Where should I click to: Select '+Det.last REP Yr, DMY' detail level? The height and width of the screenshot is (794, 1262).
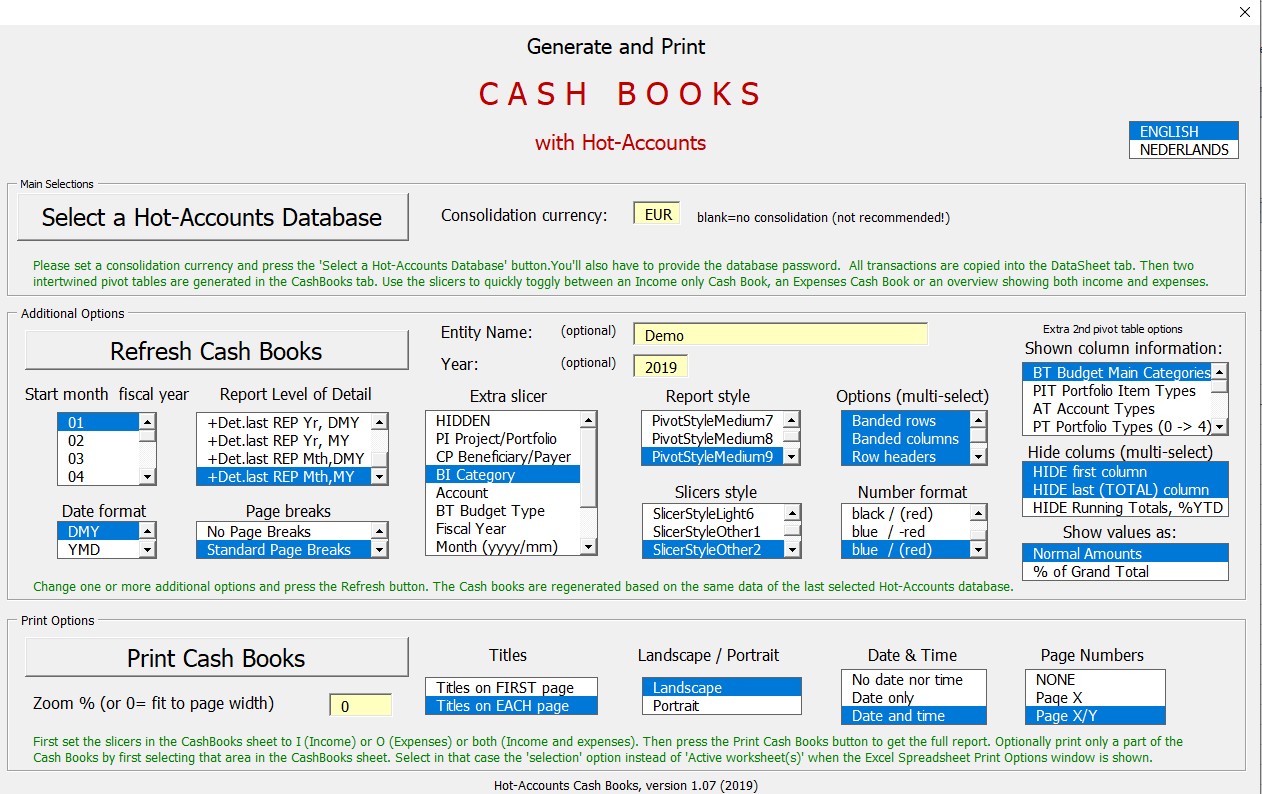pyautogui.click(x=283, y=422)
